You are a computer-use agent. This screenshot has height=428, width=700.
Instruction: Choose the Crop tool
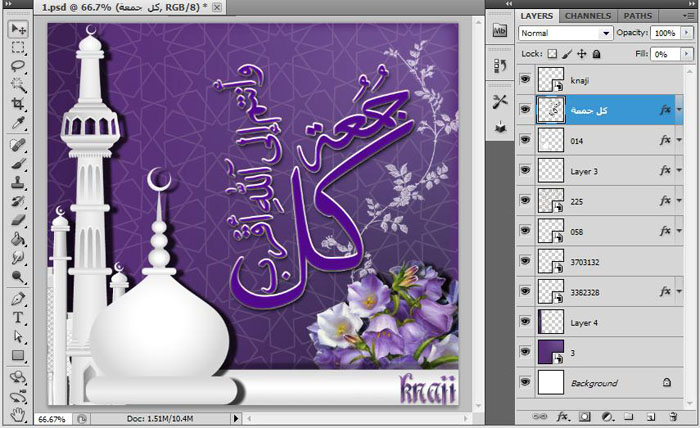pyautogui.click(x=18, y=103)
